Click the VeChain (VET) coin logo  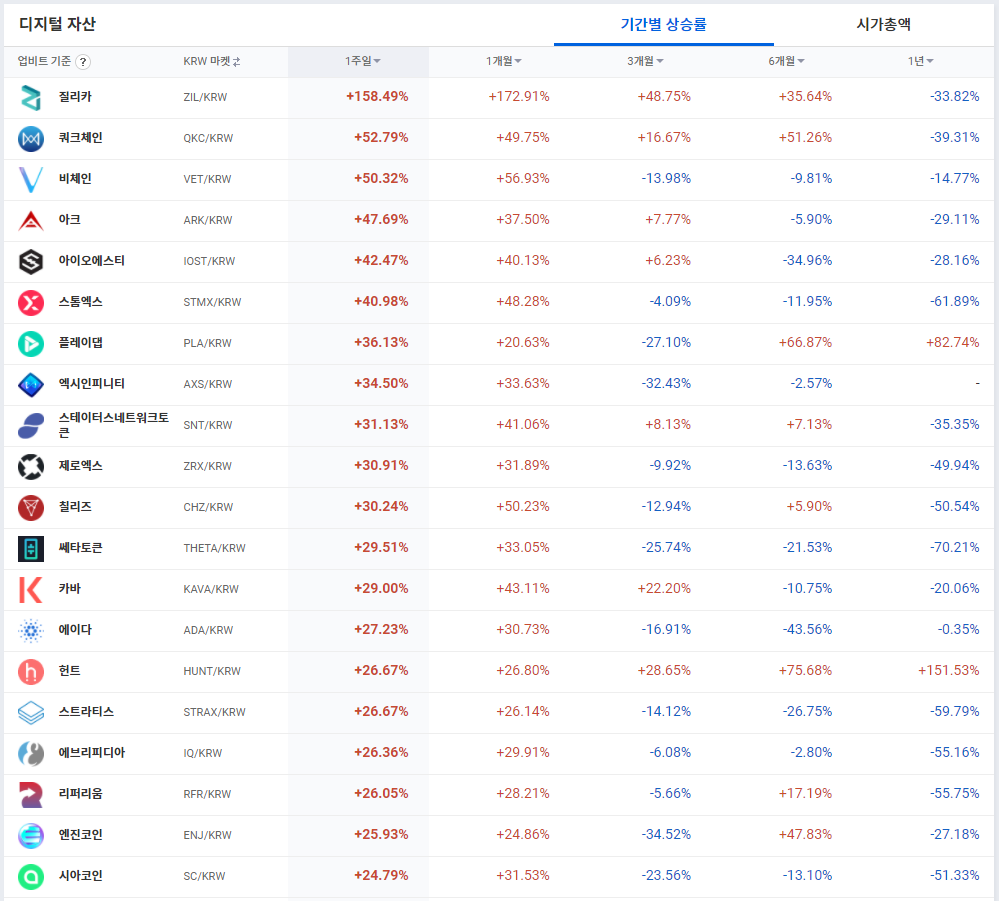(31, 180)
